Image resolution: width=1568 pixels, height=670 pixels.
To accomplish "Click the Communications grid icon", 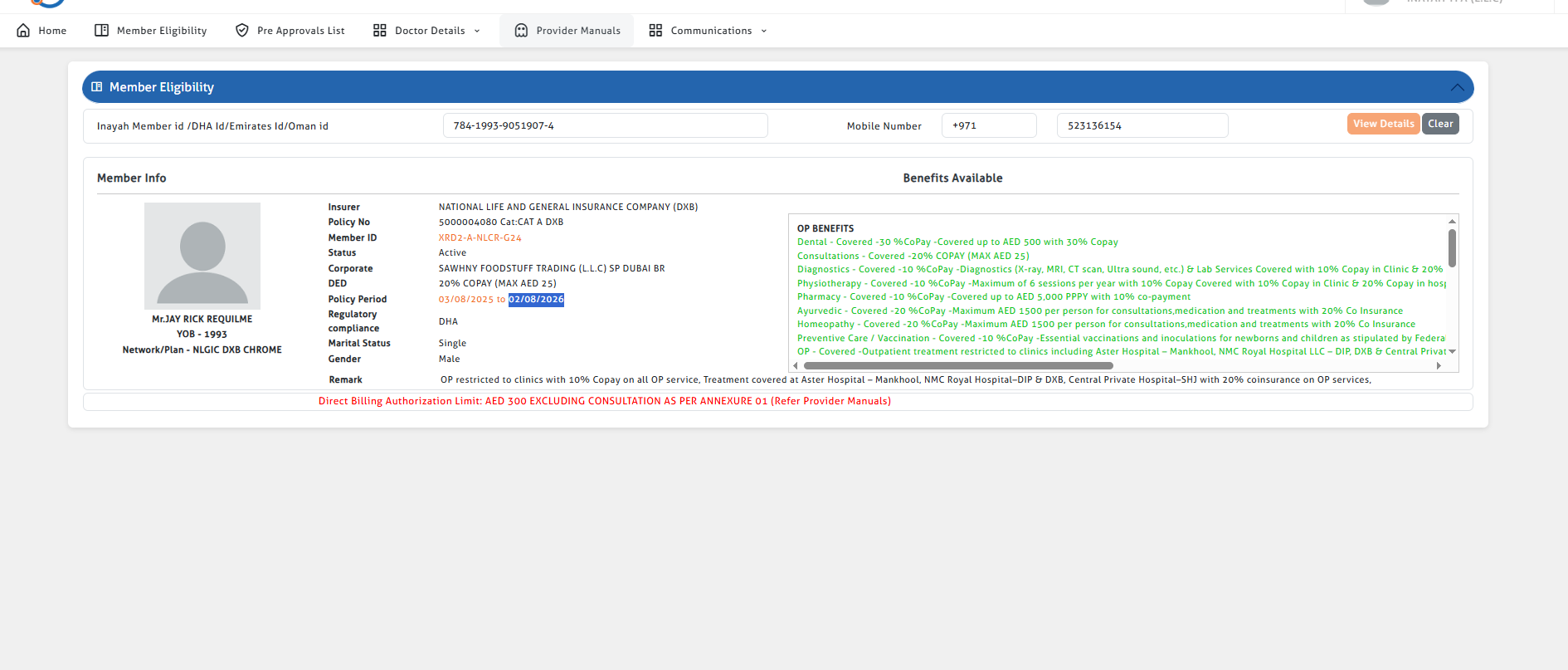I will point(655,31).
